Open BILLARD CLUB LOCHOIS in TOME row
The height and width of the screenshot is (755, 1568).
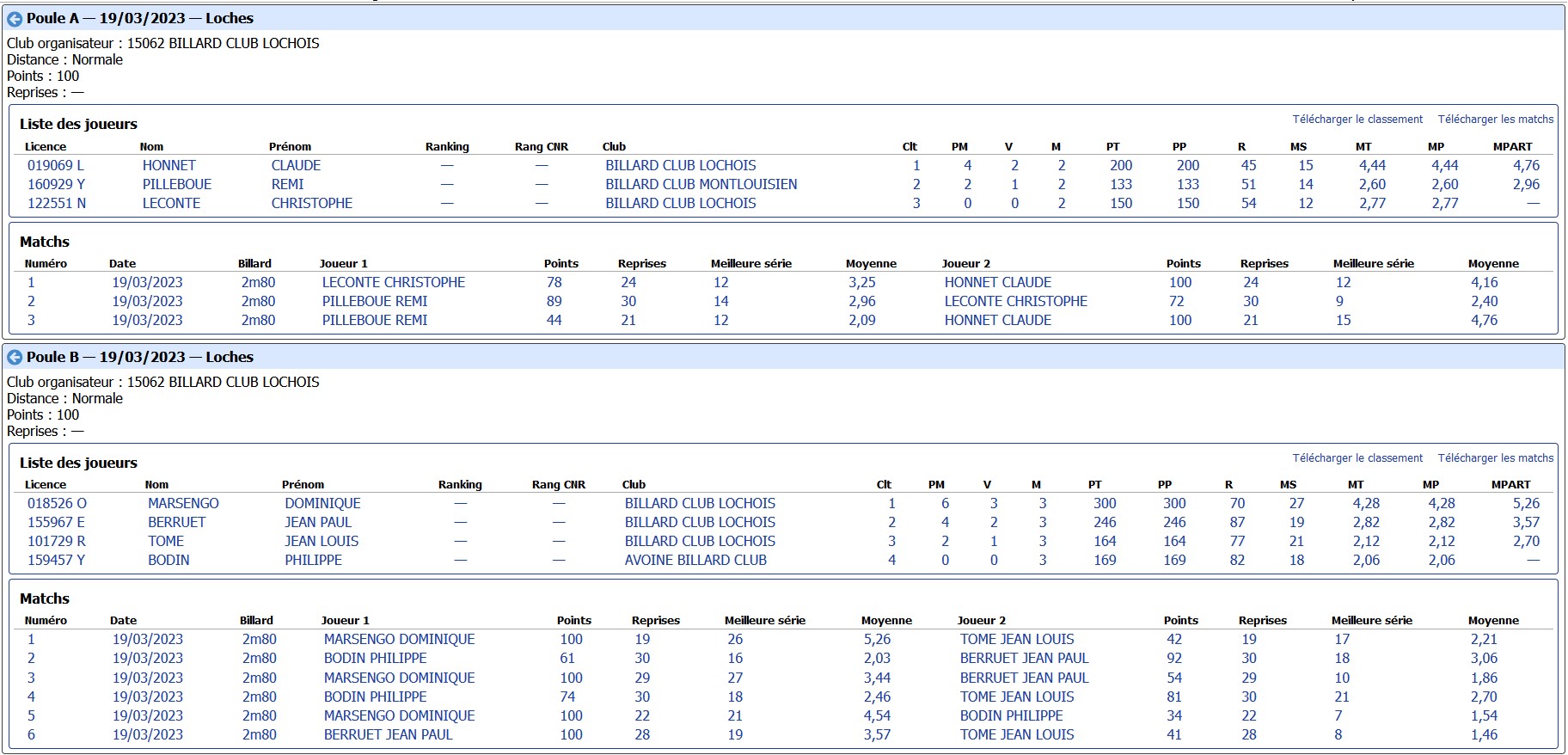click(700, 541)
